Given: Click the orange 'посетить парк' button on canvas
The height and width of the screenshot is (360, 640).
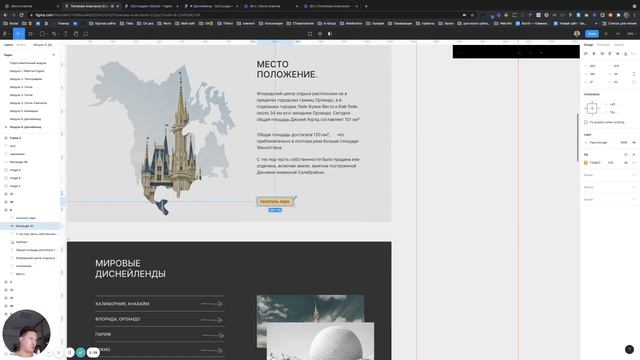Looking at the screenshot, I should [x=275, y=202].
